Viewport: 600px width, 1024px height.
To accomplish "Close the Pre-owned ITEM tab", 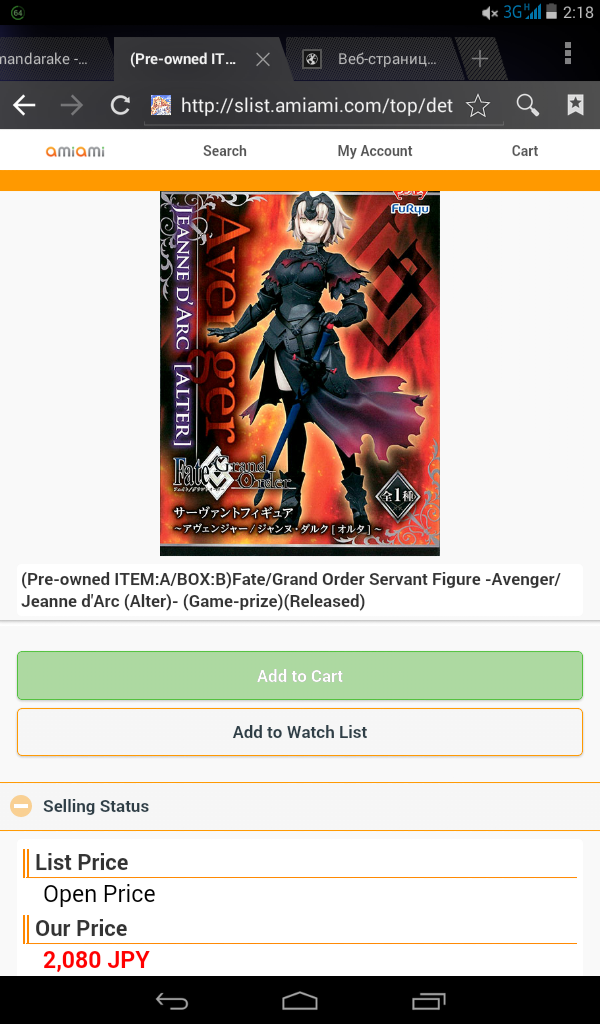I will pos(263,59).
